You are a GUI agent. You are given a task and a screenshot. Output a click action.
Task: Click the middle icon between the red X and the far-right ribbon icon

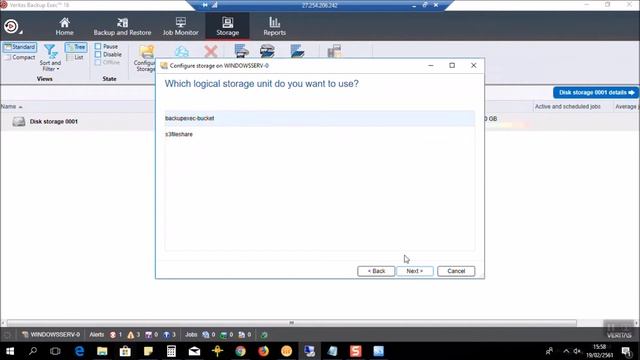pos(267,51)
